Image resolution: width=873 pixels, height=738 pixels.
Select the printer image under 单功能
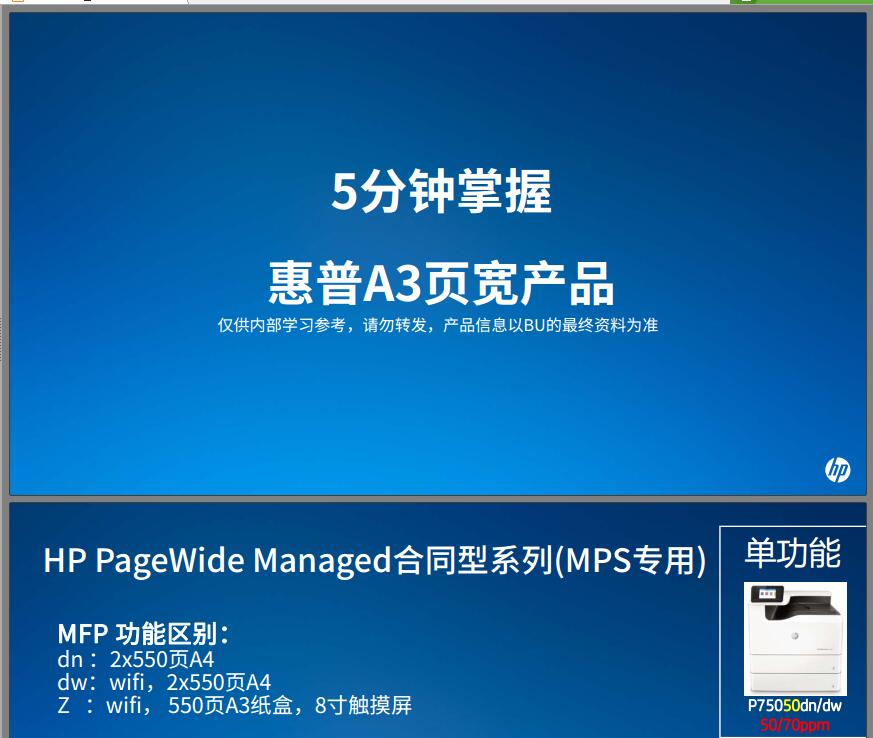coord(795,639)
